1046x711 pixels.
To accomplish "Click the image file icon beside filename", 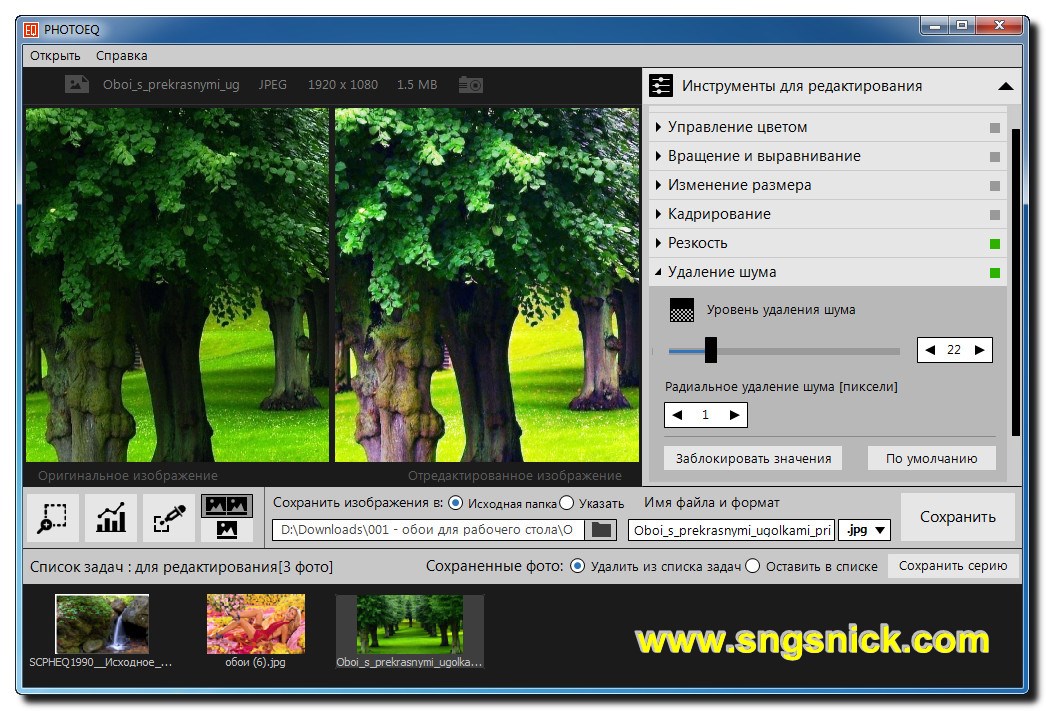I will pyautogui.click(x=77, y=84).
